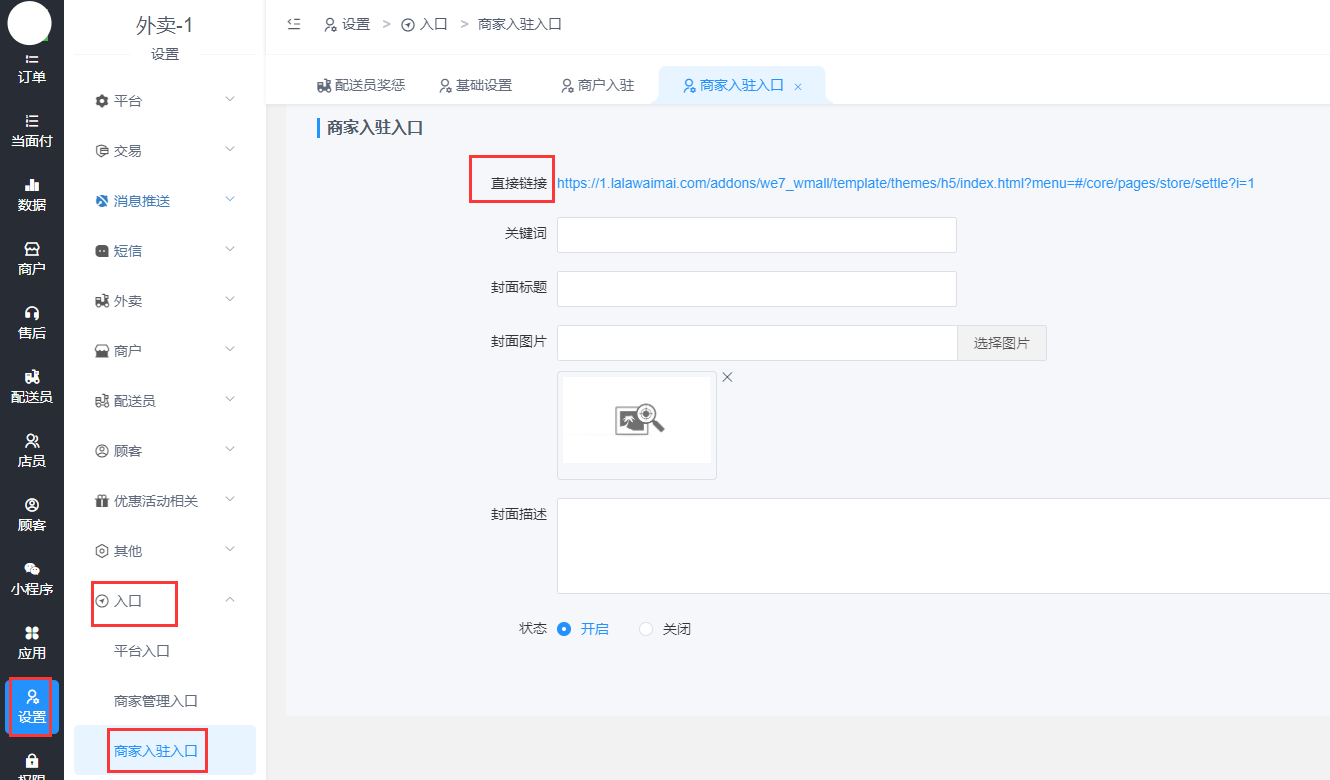The width and height of the screenshot is (1330, 780).
Task: Expand the 短信 menu chevron
Action: coord(230,249)
